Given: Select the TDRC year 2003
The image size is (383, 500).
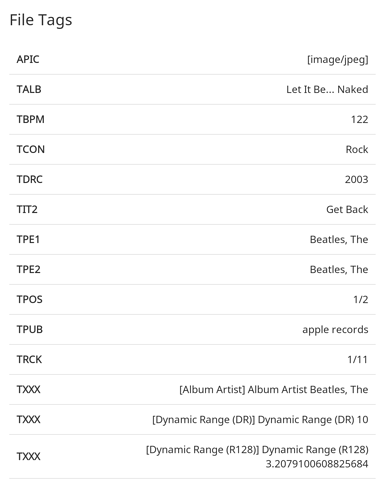Looking at the screenshot, I should [356, 179].
